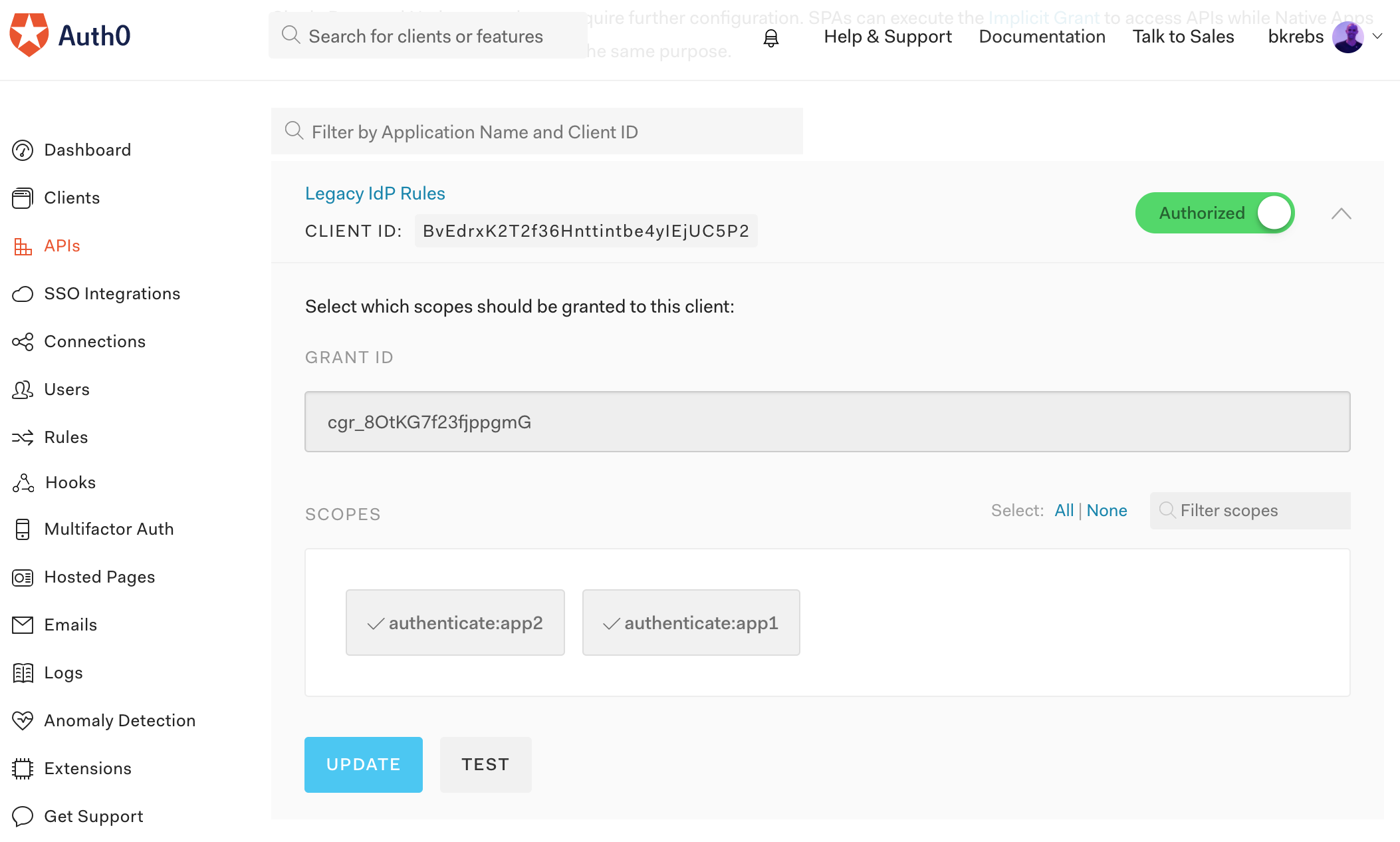The image size is (1400, 842).
Task: Go to Documentation in top navigation
Action: coord(1042,37)
